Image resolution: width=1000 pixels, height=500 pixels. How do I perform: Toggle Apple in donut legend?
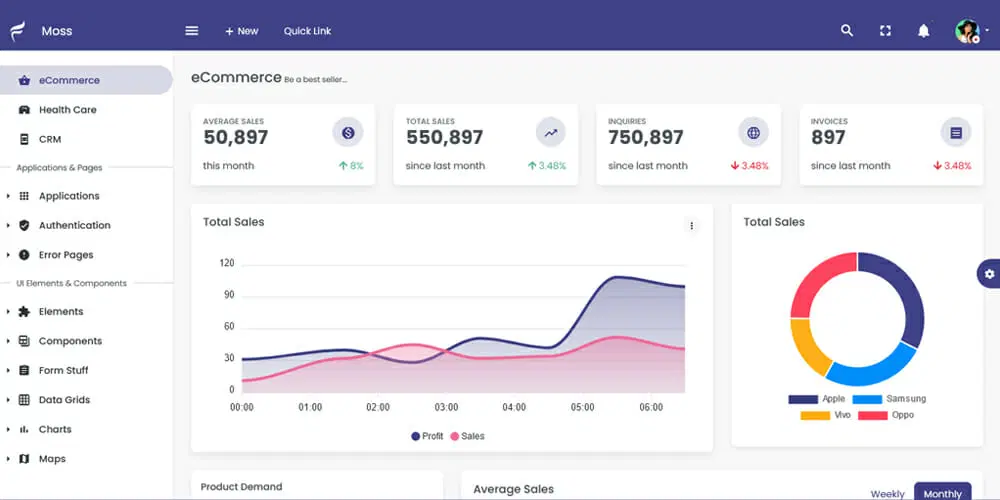[x=816, y=399]
